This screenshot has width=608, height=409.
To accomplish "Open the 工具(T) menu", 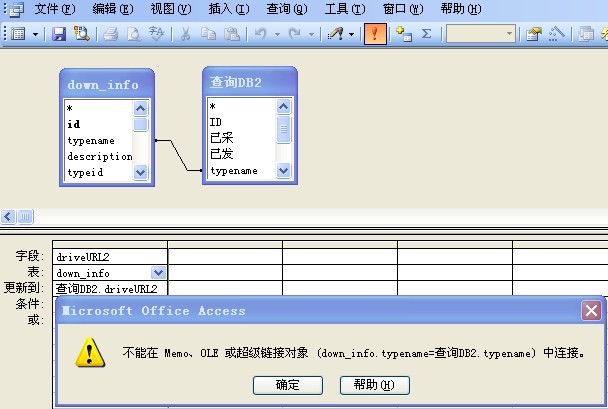I will [x=345, y=9].
